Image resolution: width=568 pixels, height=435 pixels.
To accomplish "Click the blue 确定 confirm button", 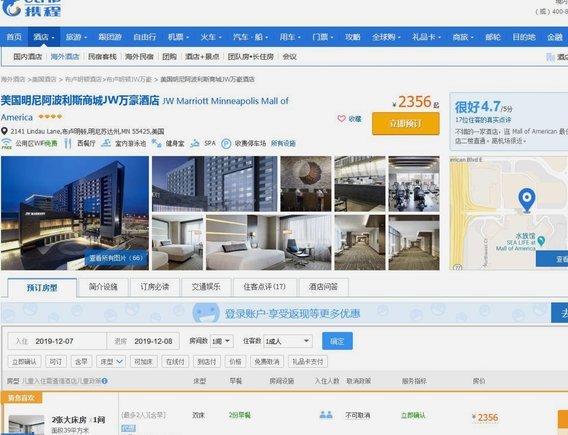I will (337, 341).
